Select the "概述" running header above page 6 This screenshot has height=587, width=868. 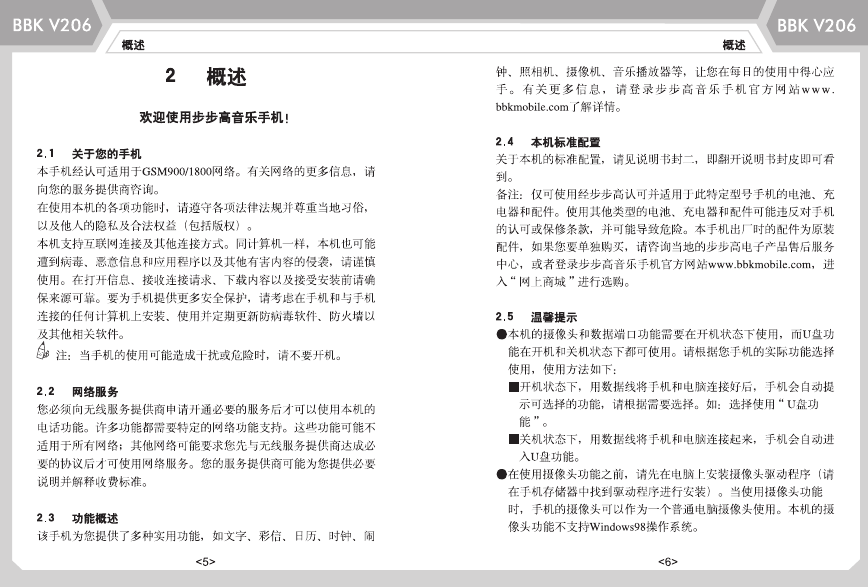click(734, 45)
